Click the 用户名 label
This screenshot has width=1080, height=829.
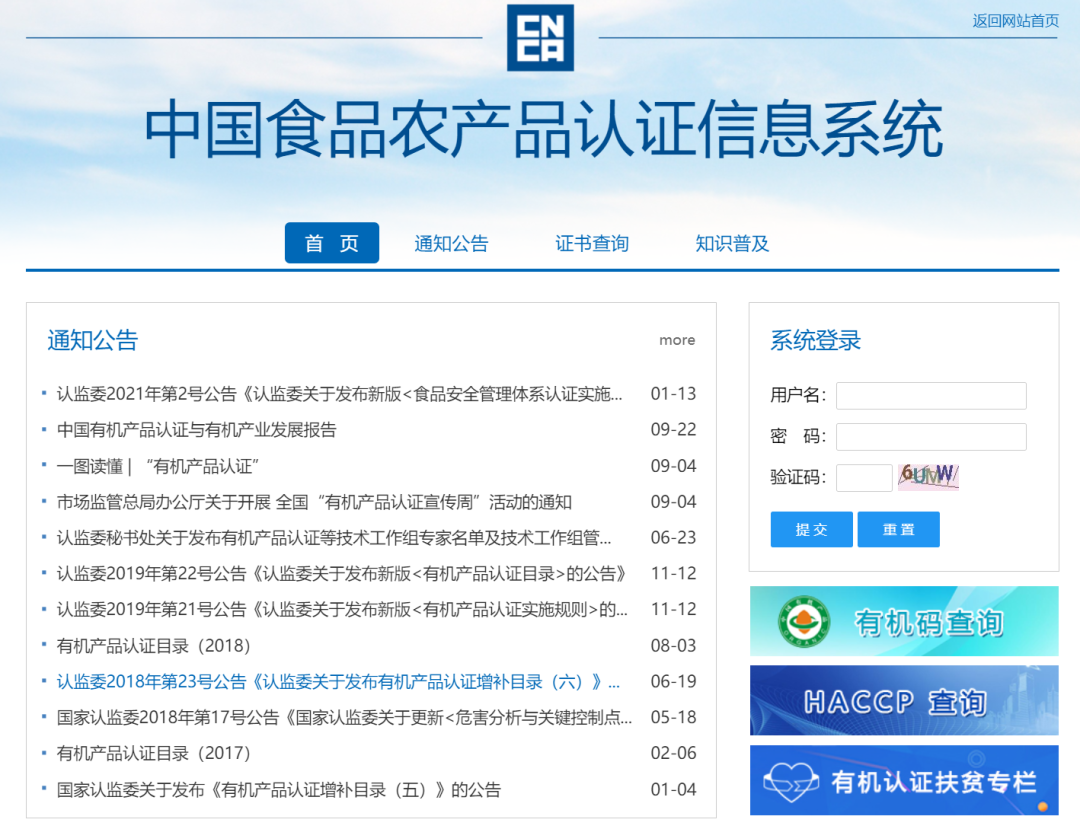(x=798, y=395)
